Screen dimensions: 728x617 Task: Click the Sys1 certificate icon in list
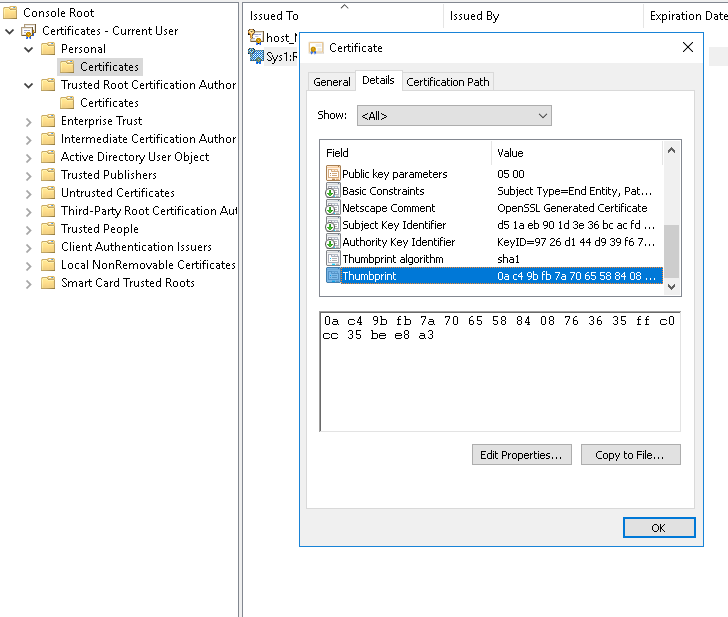coord(256,56)
